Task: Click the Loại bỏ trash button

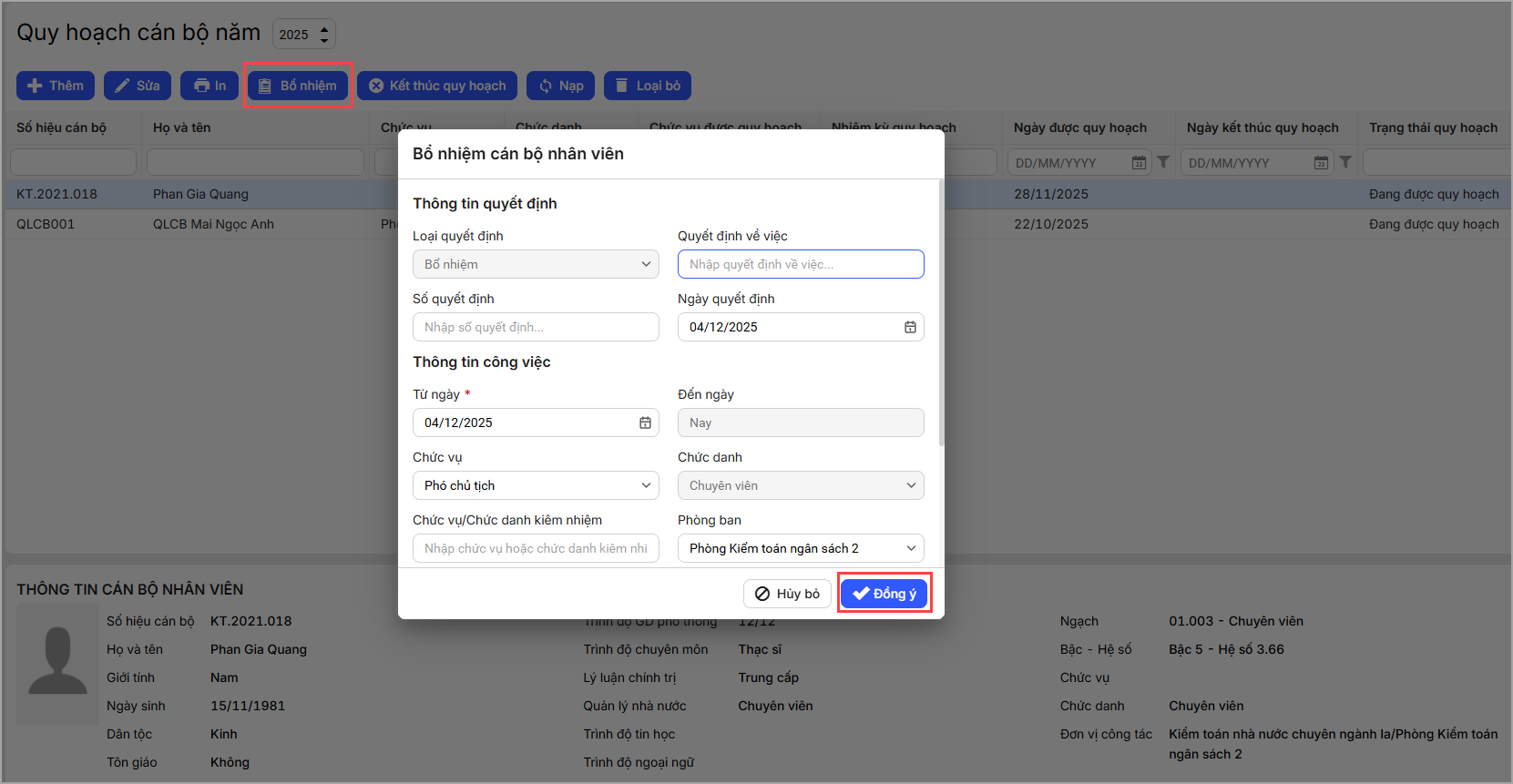Action: pyautogui.click(x=647, y=86)
